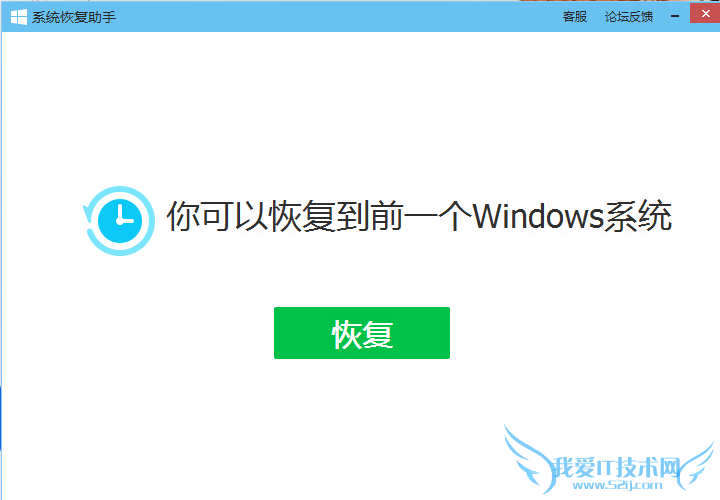Close the 系统恢复助手 window
The image size is (720, 500).
pos(706,14)
